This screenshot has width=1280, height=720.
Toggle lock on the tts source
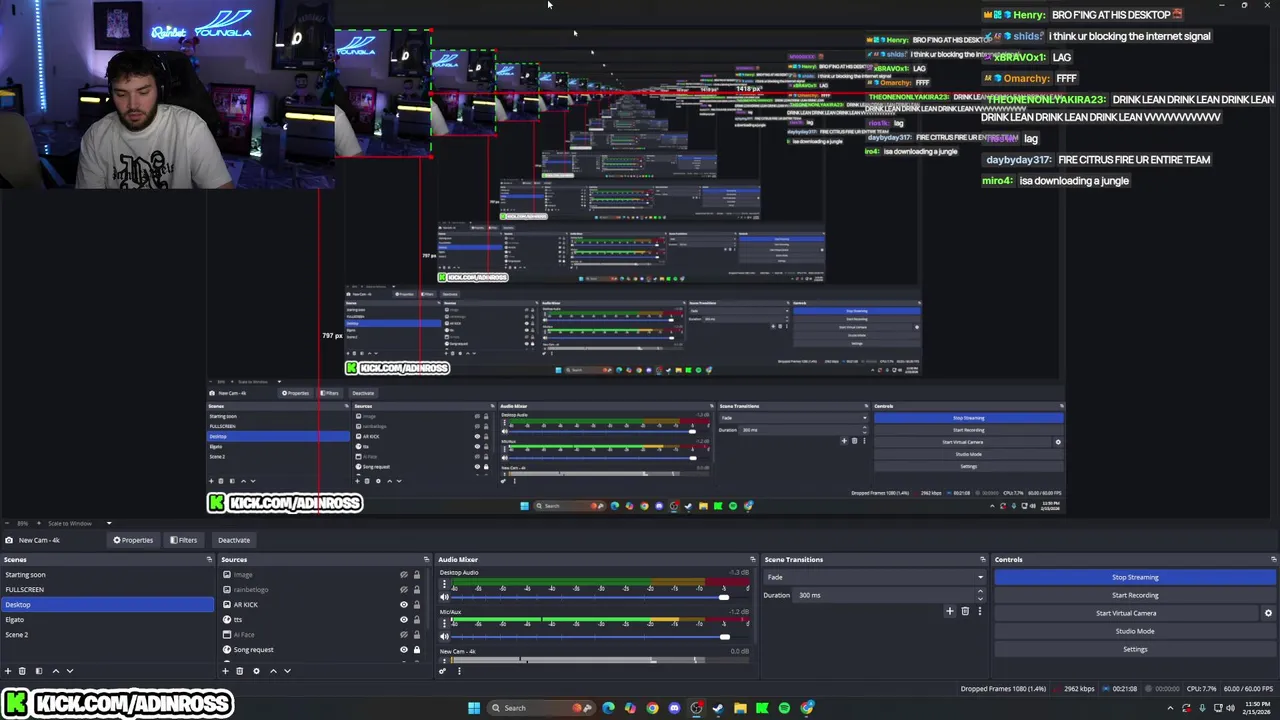417,620
